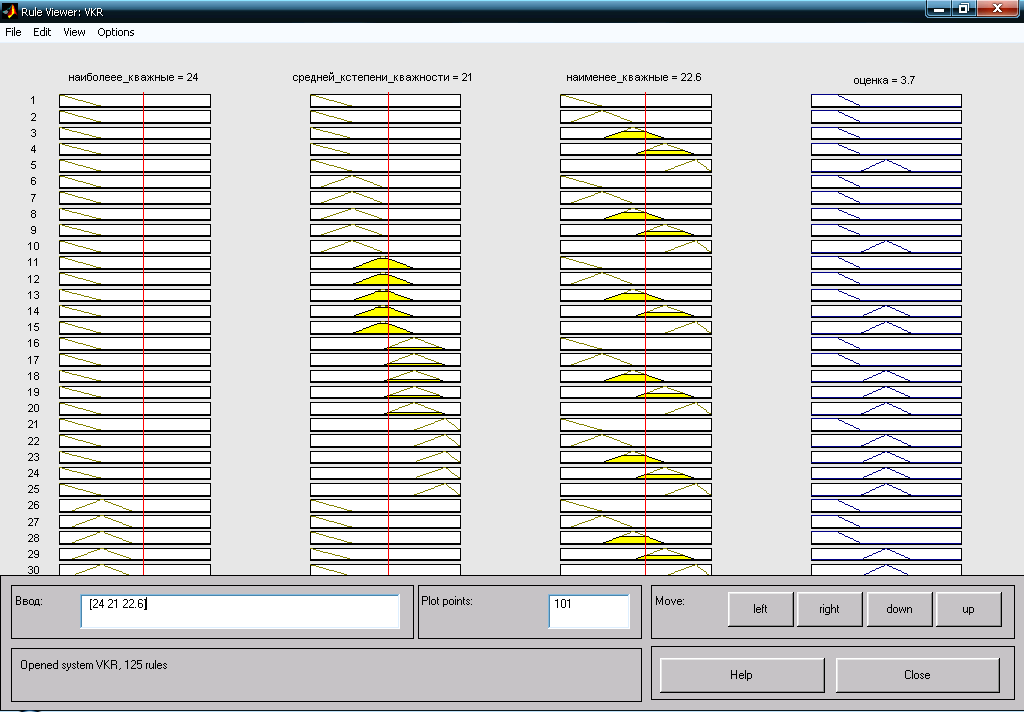Click rule 5 оценка output plot
This screenshot has width=1029, height=712.
[x=886, y=165]
